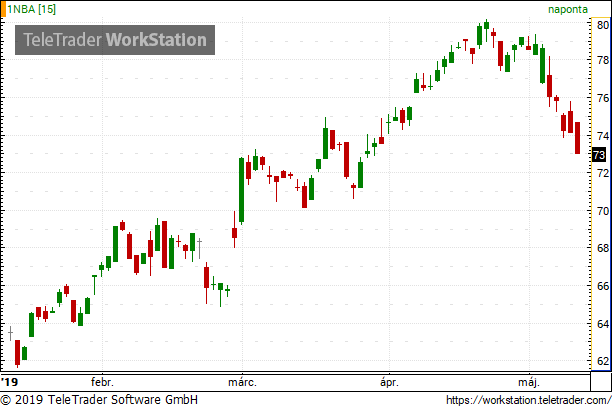
Task: Click the orange marker beside 1NBA label
Action: click(x=3, y=9)
